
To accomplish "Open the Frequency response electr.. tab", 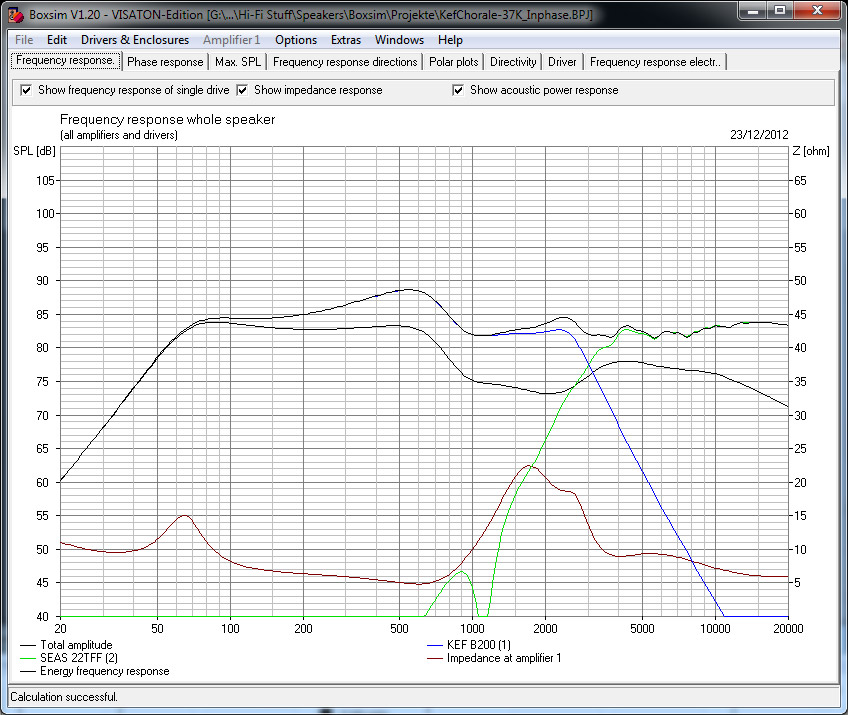I will (x=655, y=62).
